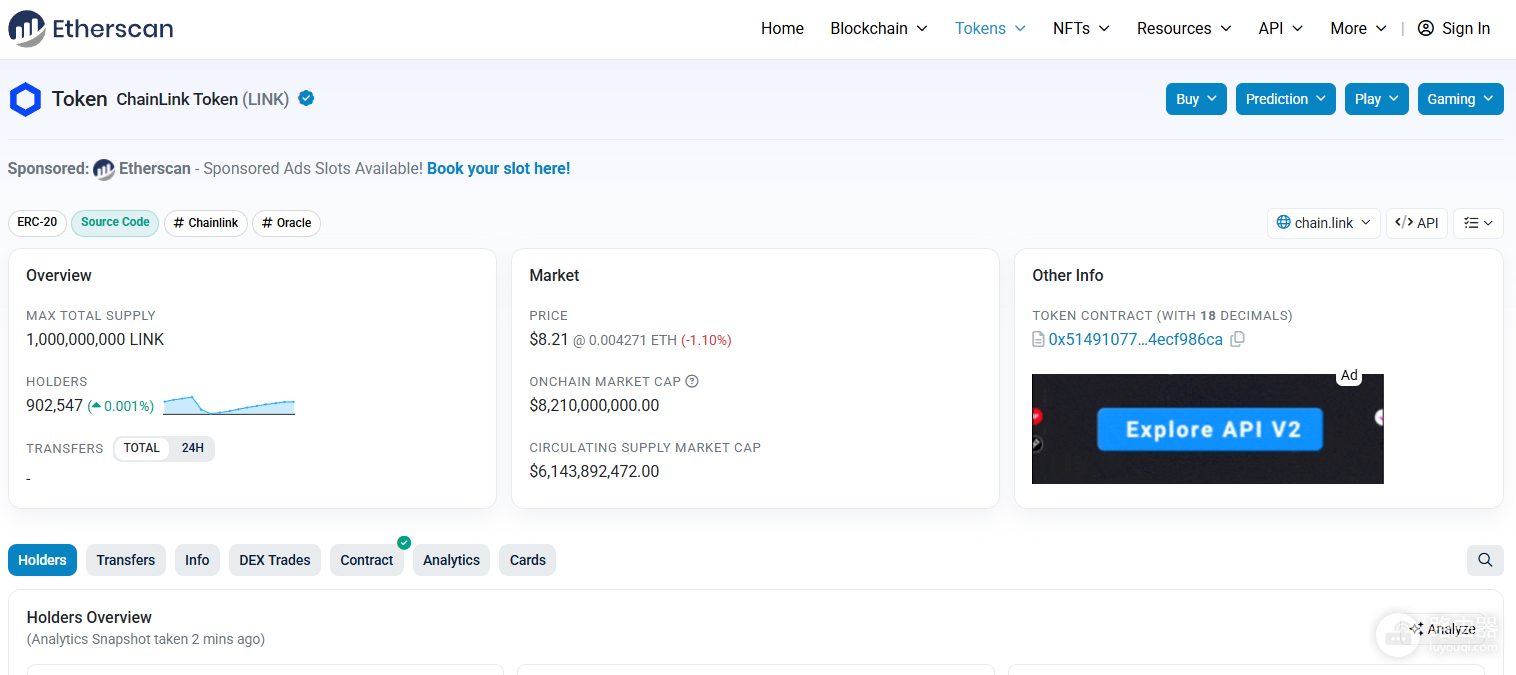1516x675 pixels.
Task: Click the Analyze button
Action: pyautogui.click(x=1442, y=629)
